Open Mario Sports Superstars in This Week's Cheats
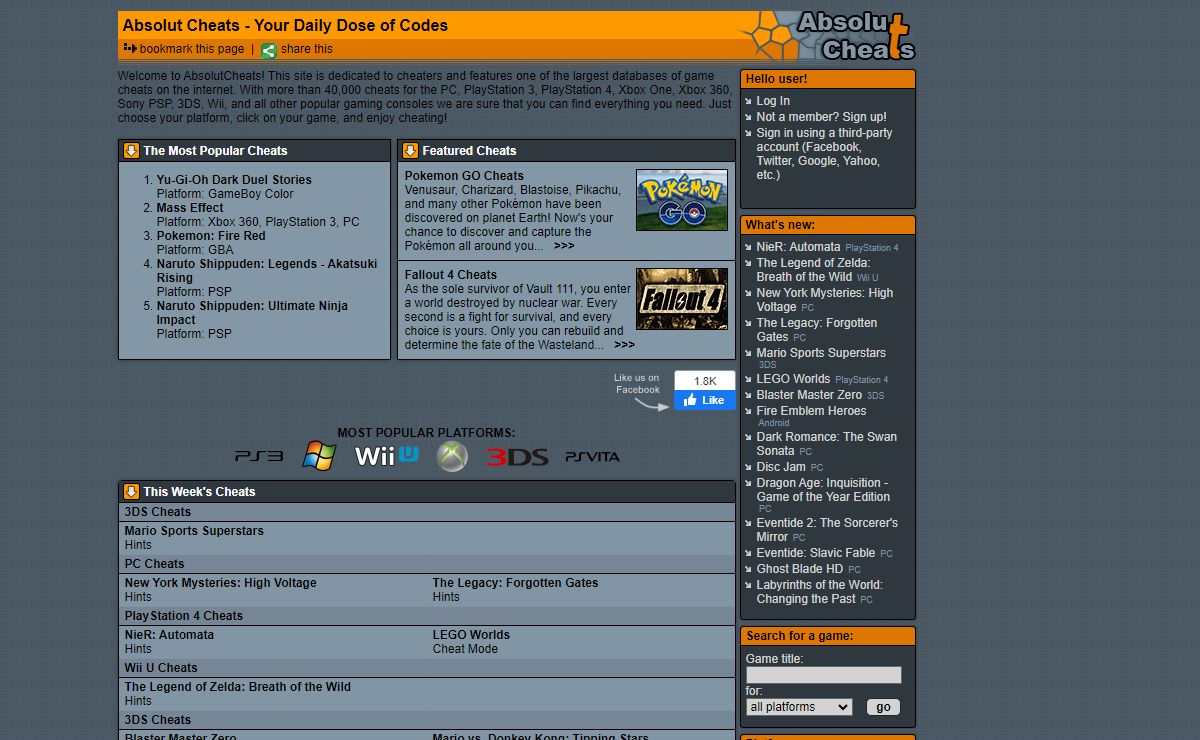The image size is (1200, 740). click(194, 531)
